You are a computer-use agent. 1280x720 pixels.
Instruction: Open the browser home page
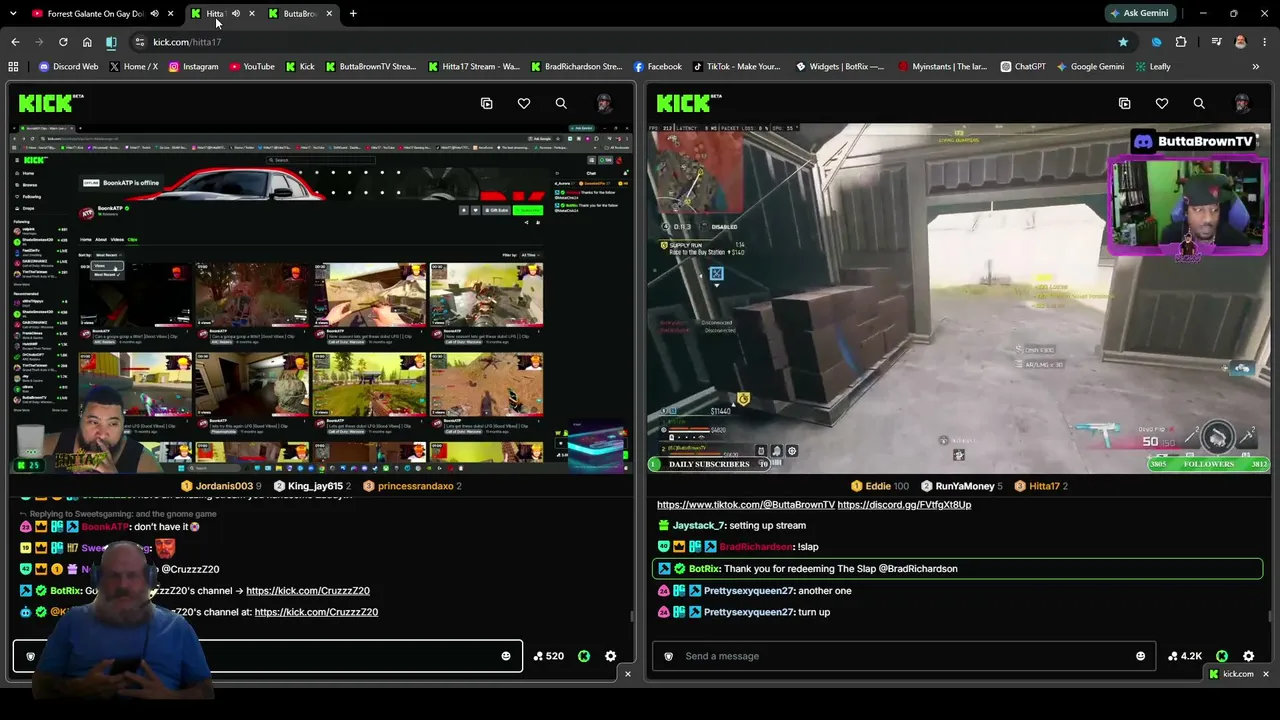coord(87,42)
